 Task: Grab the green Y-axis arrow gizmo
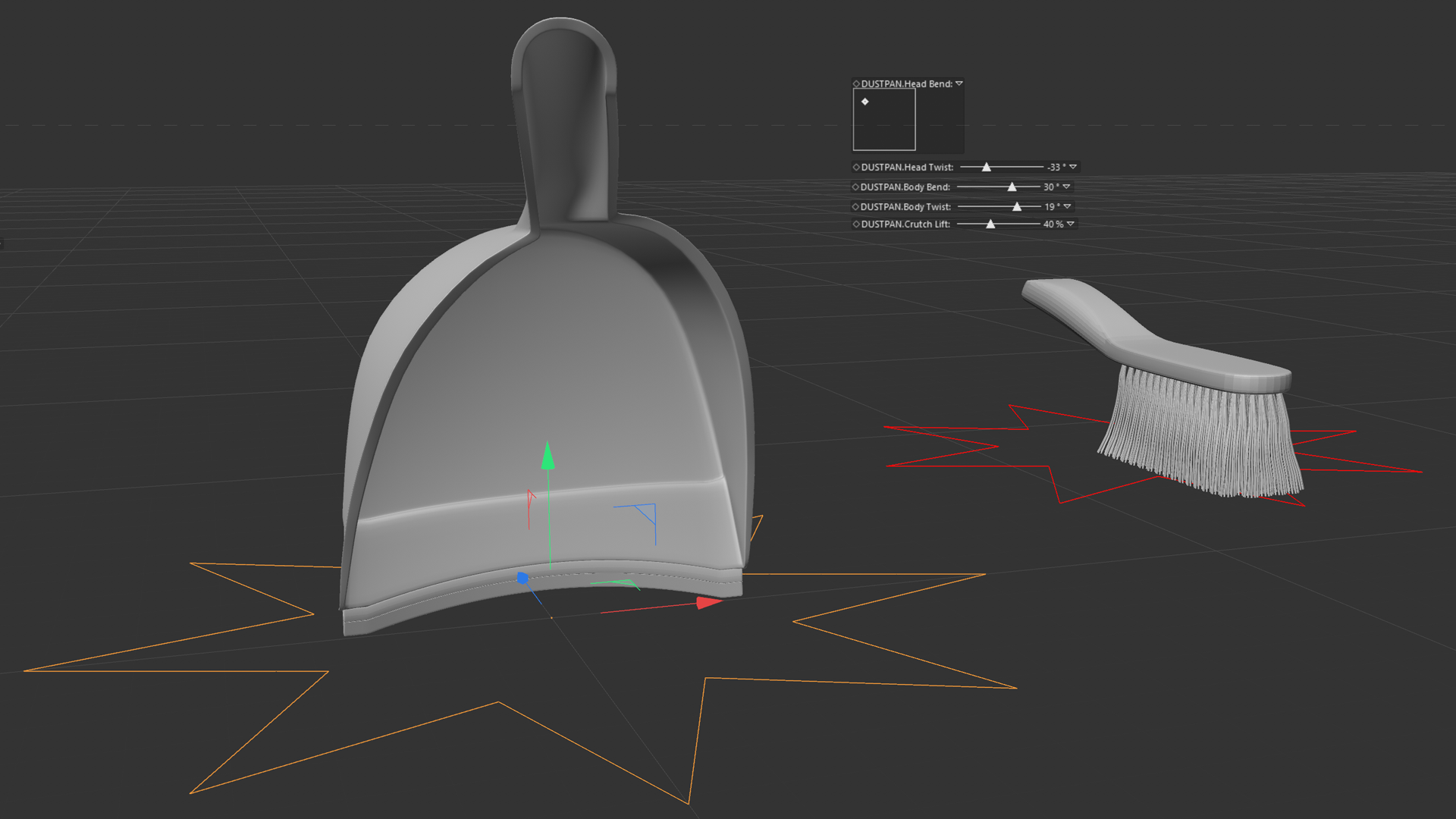pos(548,455)
